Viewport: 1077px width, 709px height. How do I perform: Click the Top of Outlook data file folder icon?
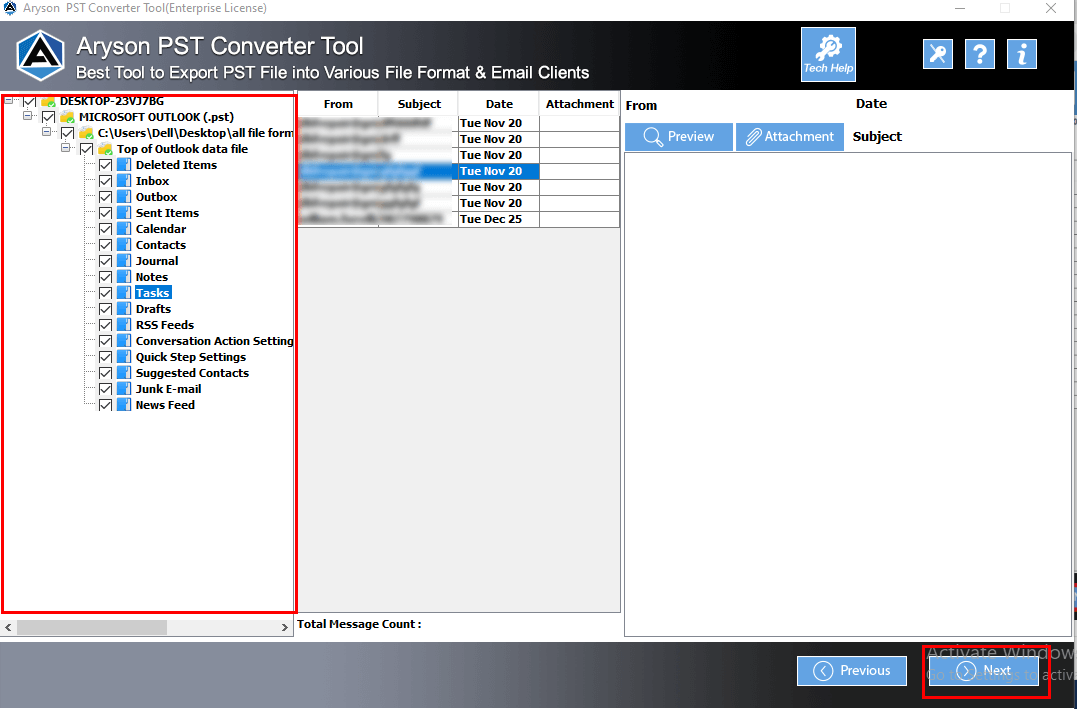point(102,148)
